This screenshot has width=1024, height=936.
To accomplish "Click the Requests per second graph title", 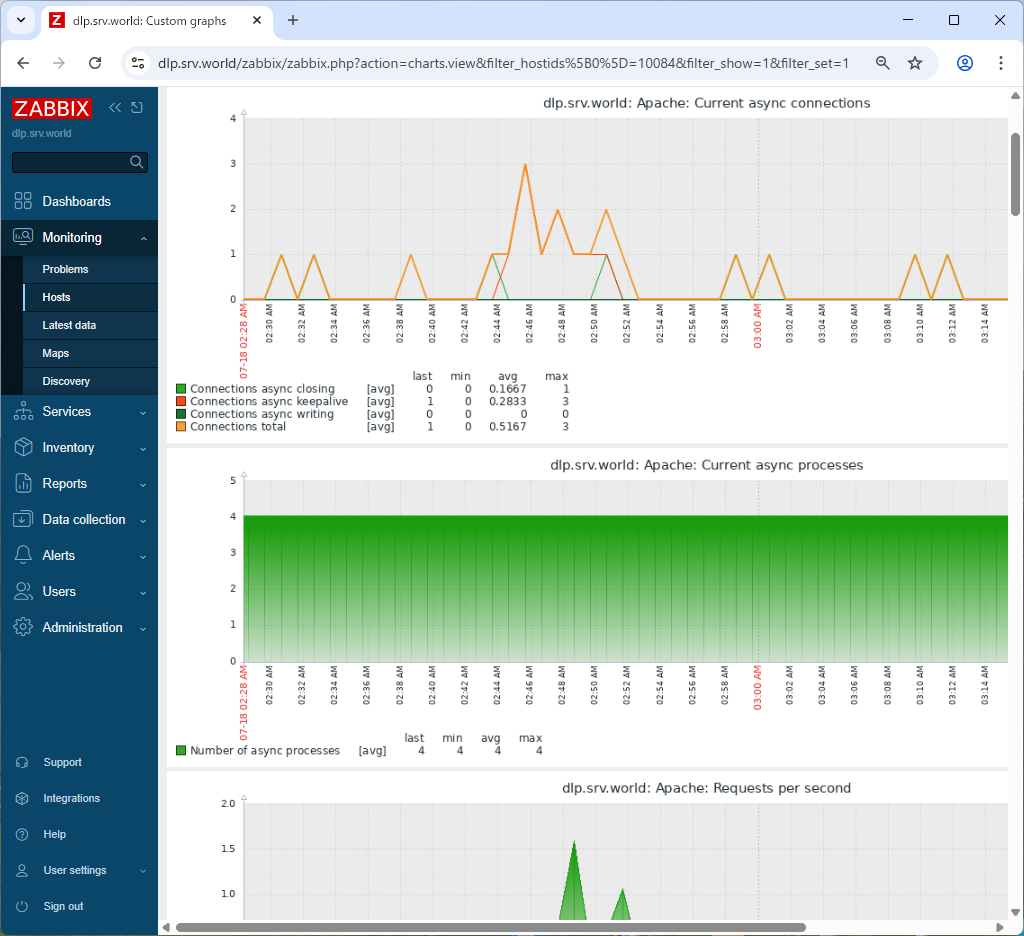I will click(707, 788).
